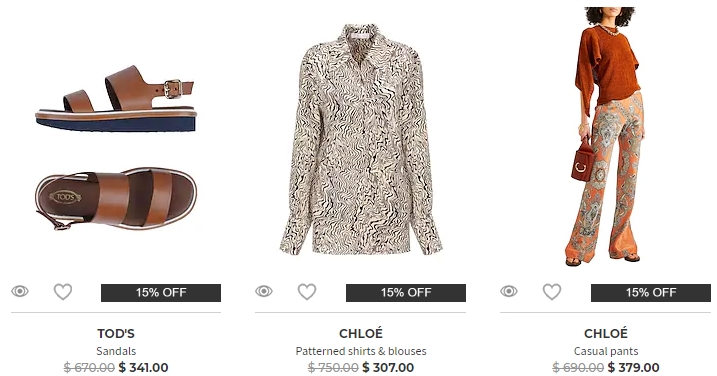
Task: Open quick view for Chloé patterned blouse
Action: (264, 291)
